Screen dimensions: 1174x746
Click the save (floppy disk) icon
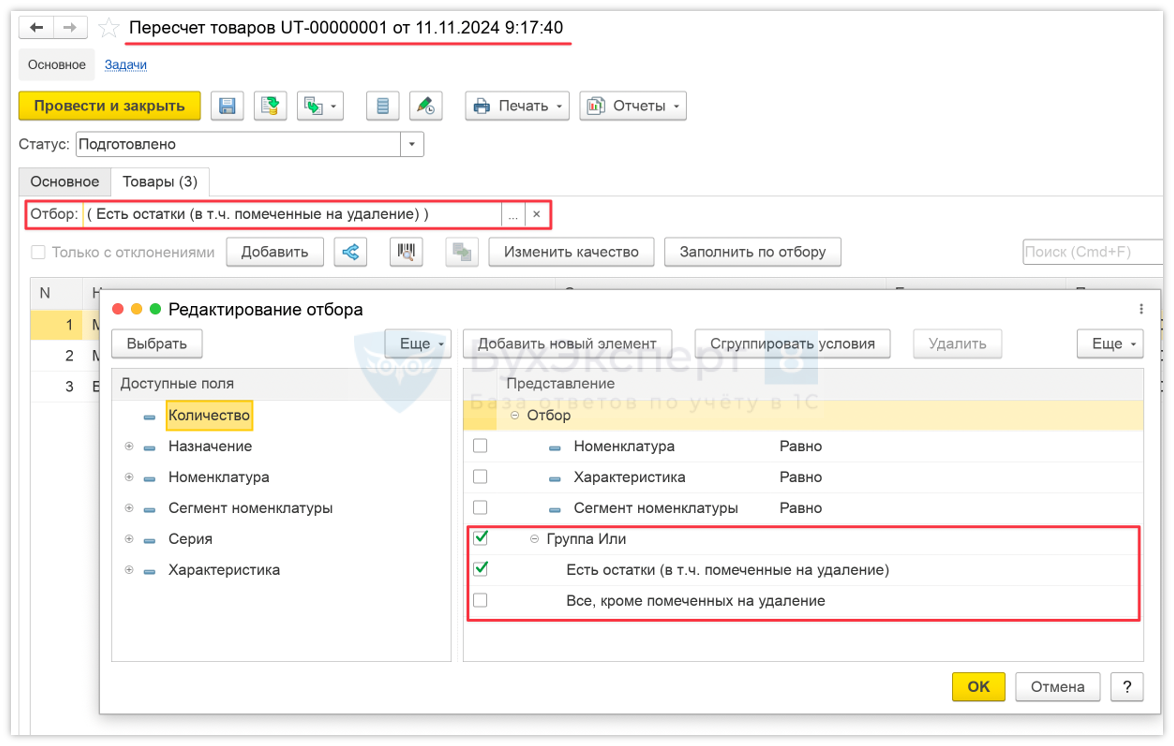pyautogui.click(x=227, y=106)
